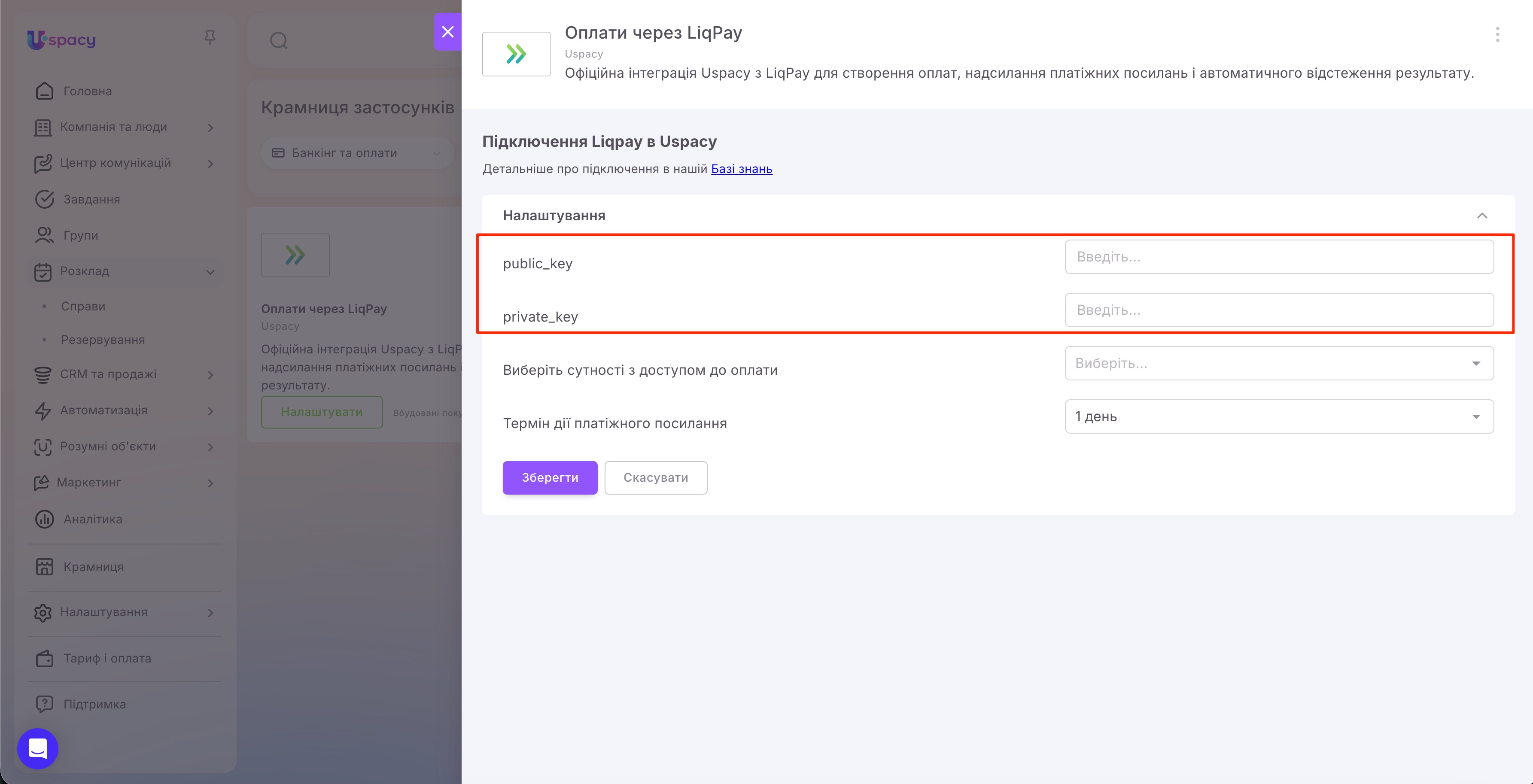Expand Розумні об'єкти submenu chevron
1533x784 pixels.
(211, 447)
